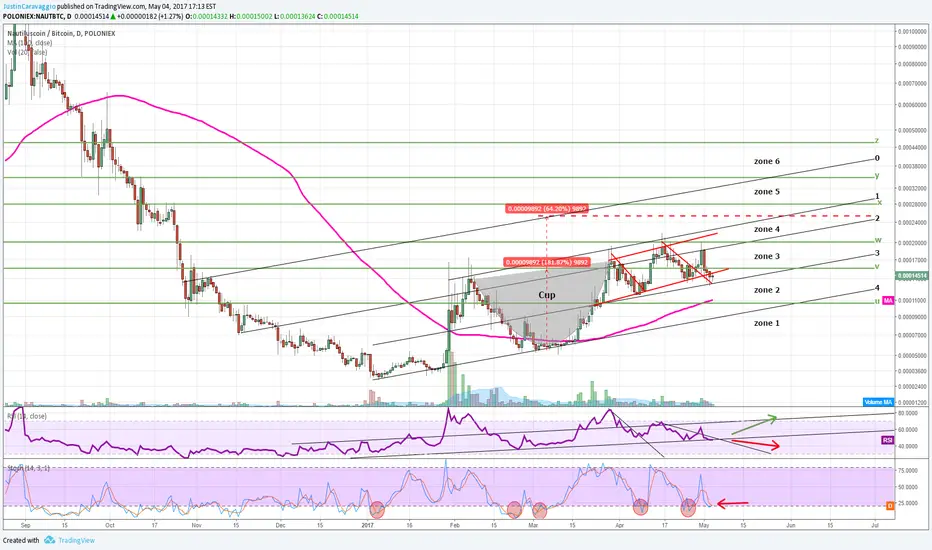Screen dimensions: 932x550
Task: Click the Dec date on time axis
Action: coord(281,526)
